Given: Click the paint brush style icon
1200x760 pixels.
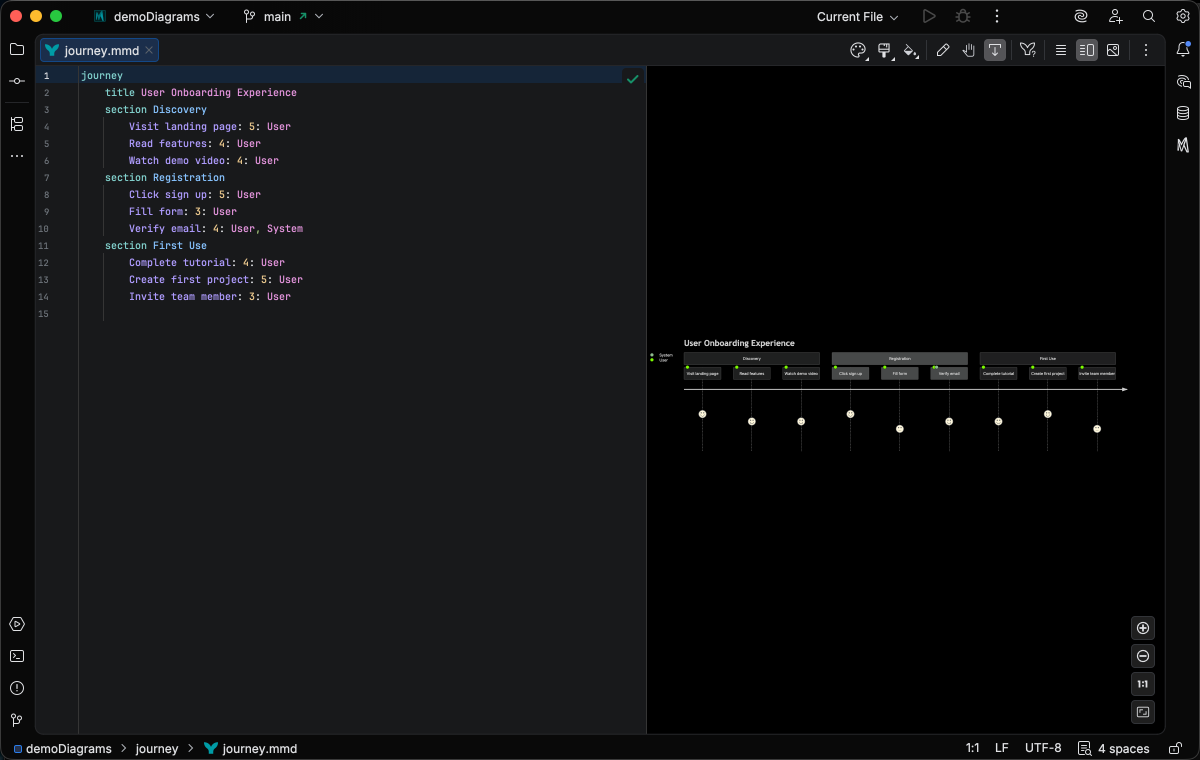Looking at the screenshot, I should [x=885, y=50].
